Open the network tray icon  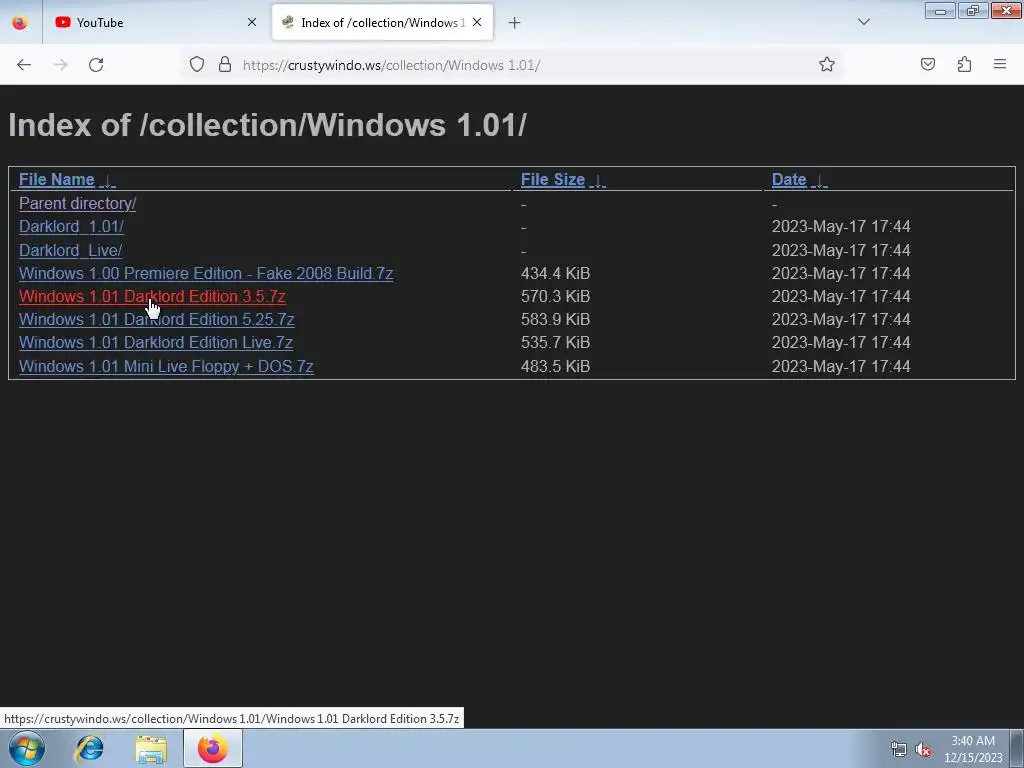pyautogui.click(x=899, y=749)
